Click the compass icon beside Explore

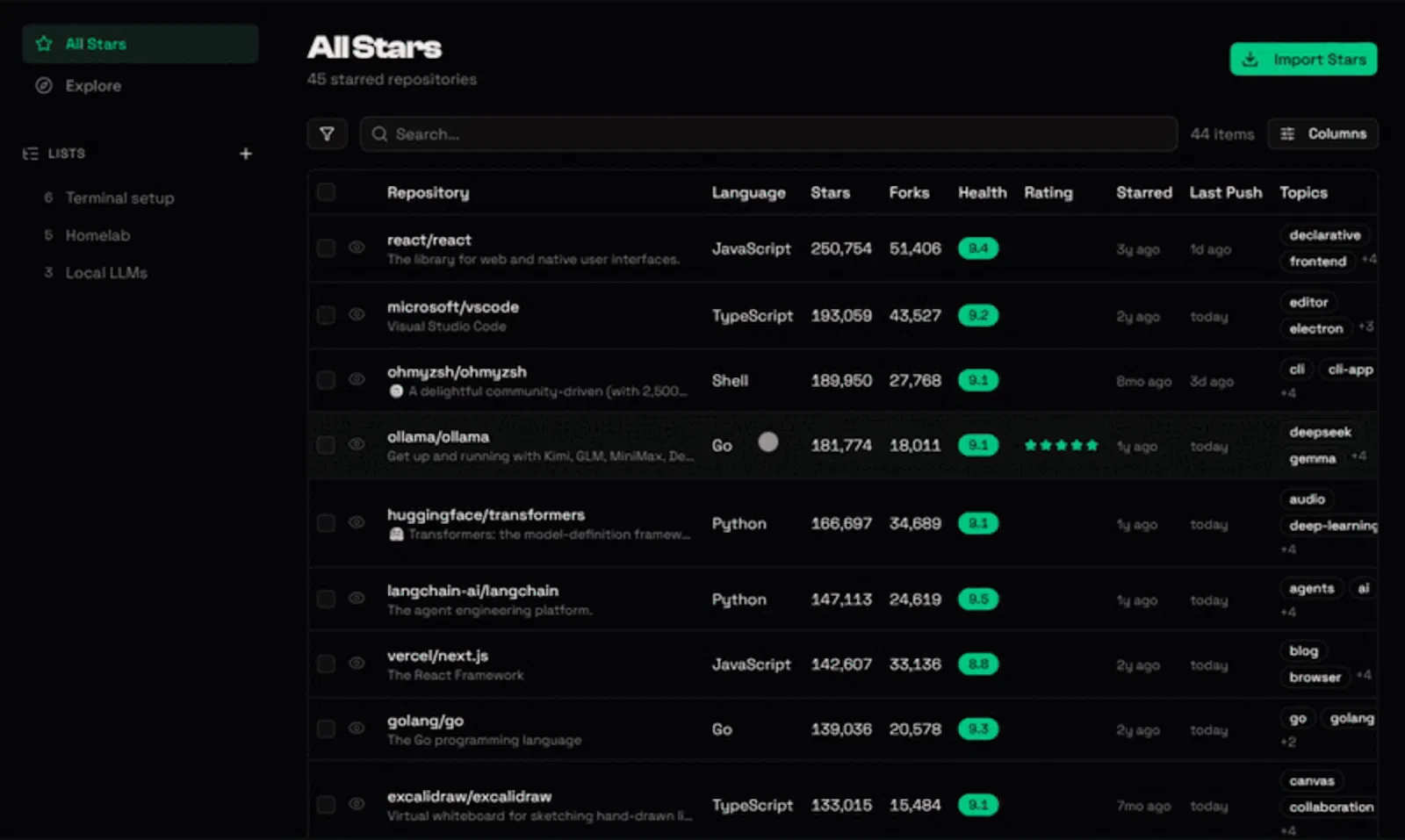44,86
